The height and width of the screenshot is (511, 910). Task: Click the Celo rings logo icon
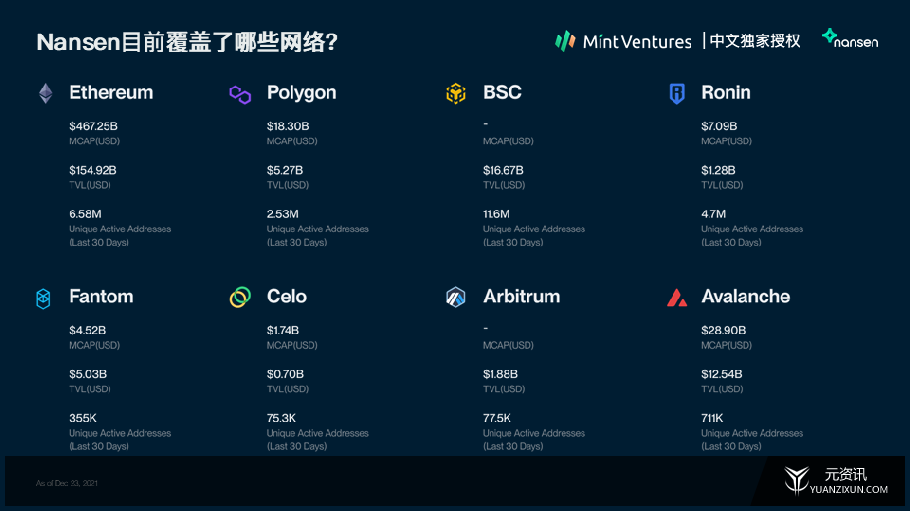pos(240,297)
